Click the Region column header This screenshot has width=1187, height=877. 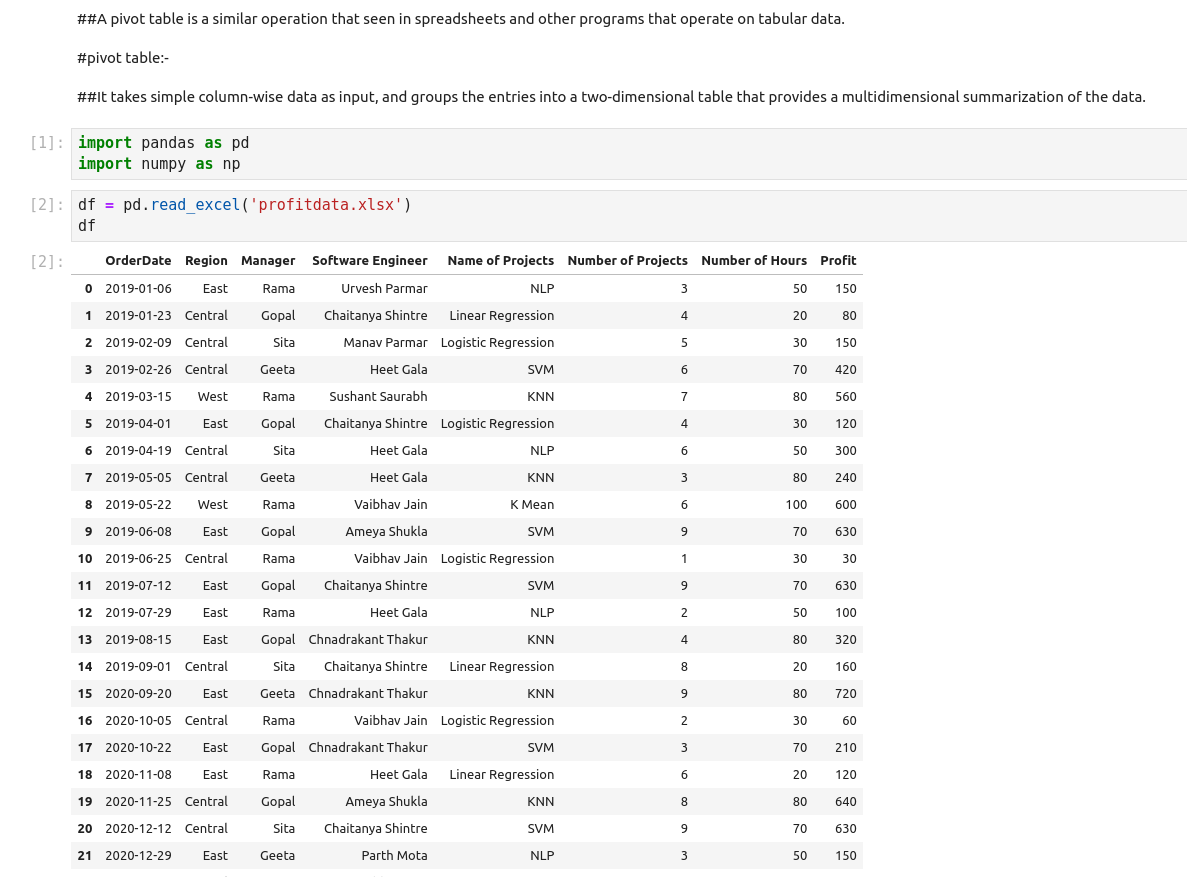click(x=206, y=261)
